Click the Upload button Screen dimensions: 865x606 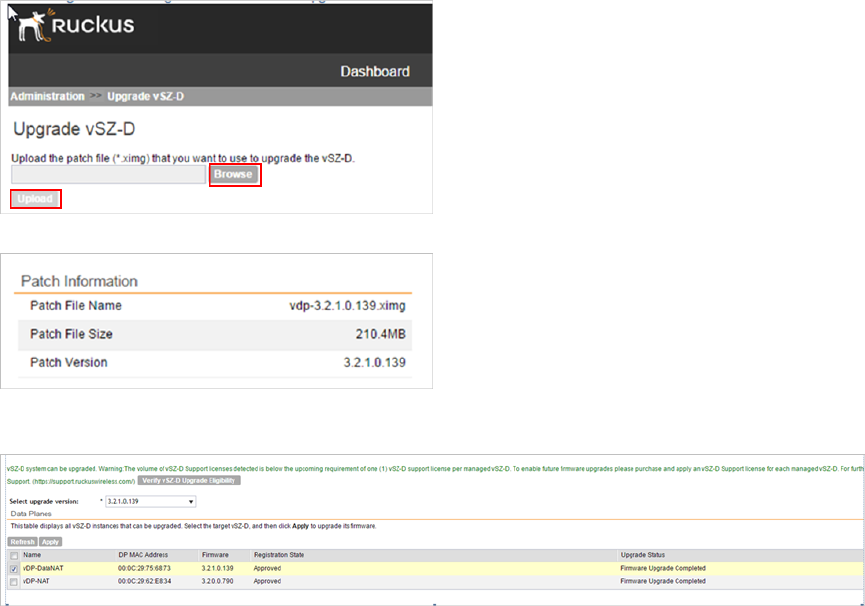35,199
